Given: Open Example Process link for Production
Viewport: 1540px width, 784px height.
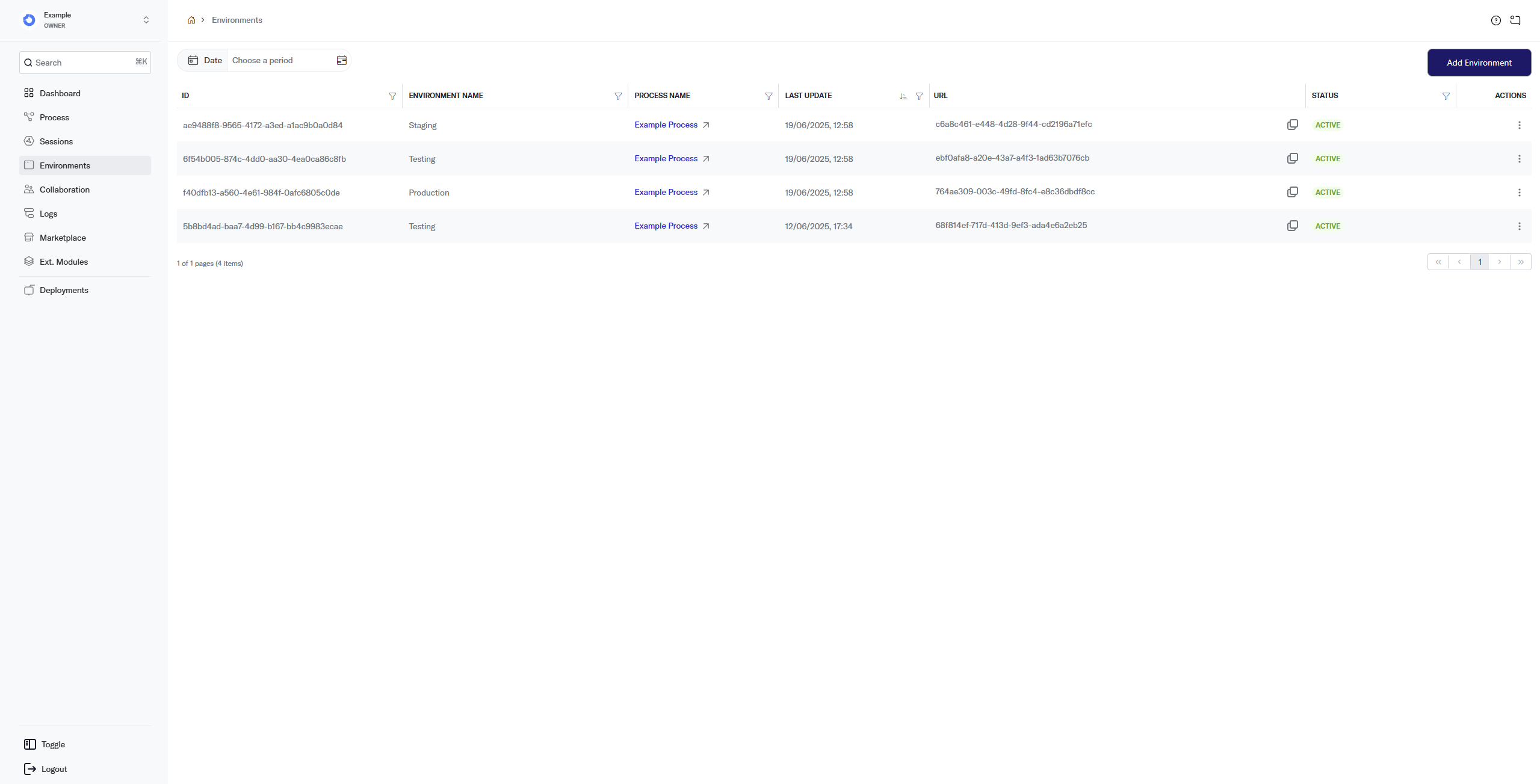Looking at the screenshot, I should (672, 193).
